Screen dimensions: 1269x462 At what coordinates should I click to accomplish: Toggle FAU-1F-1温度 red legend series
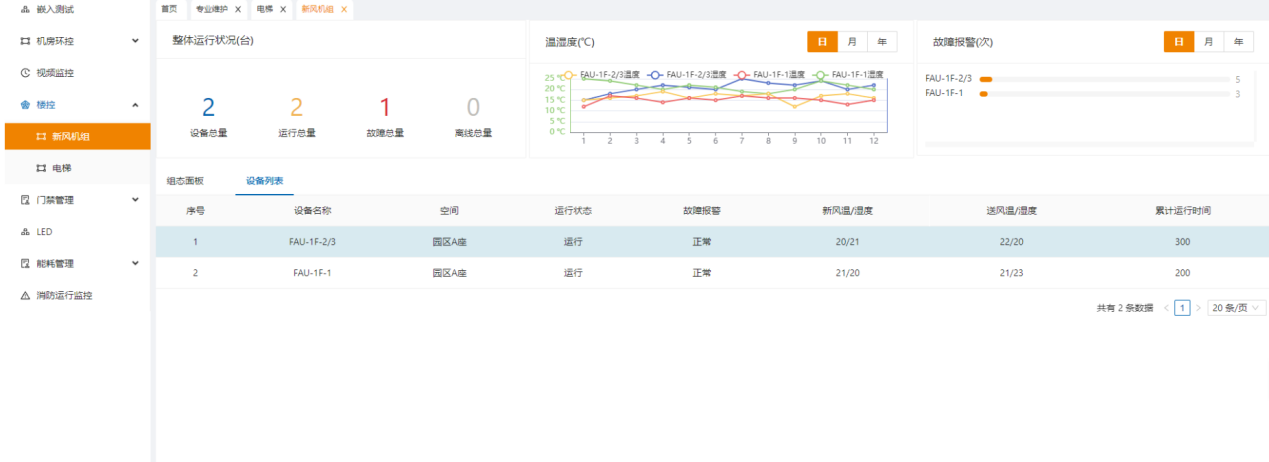[741, 75]
